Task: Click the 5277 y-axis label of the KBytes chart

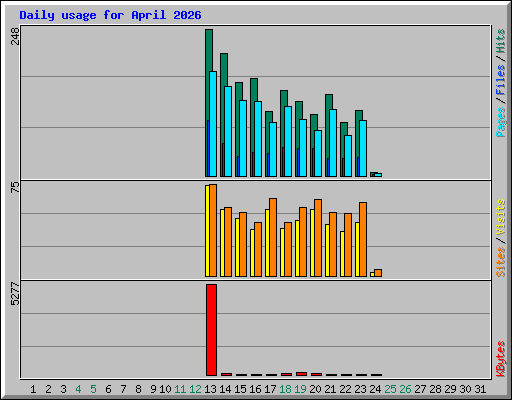Action: (15, 294)
